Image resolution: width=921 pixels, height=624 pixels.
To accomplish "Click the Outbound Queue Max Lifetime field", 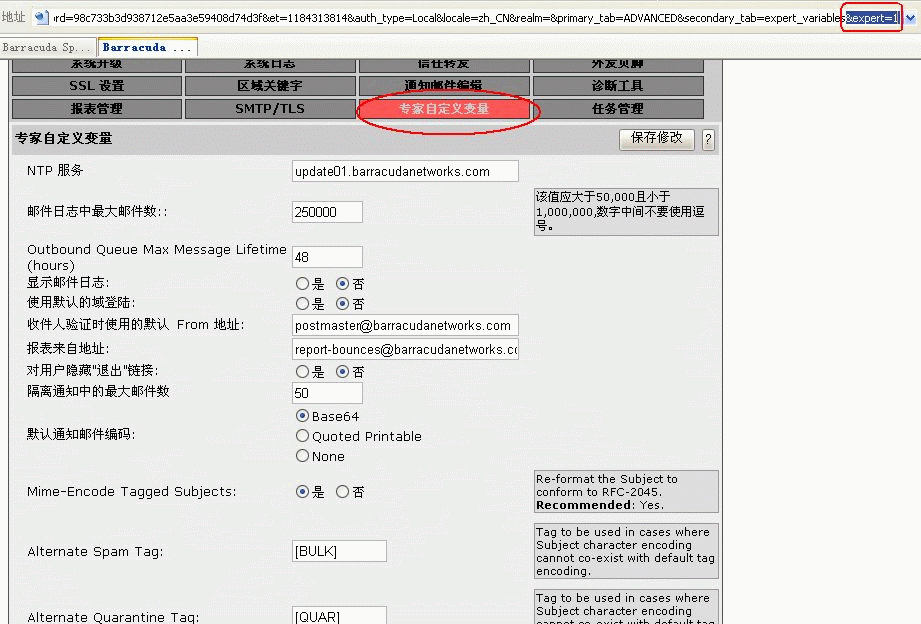I will pyautogui.click(x=327, y=257).
